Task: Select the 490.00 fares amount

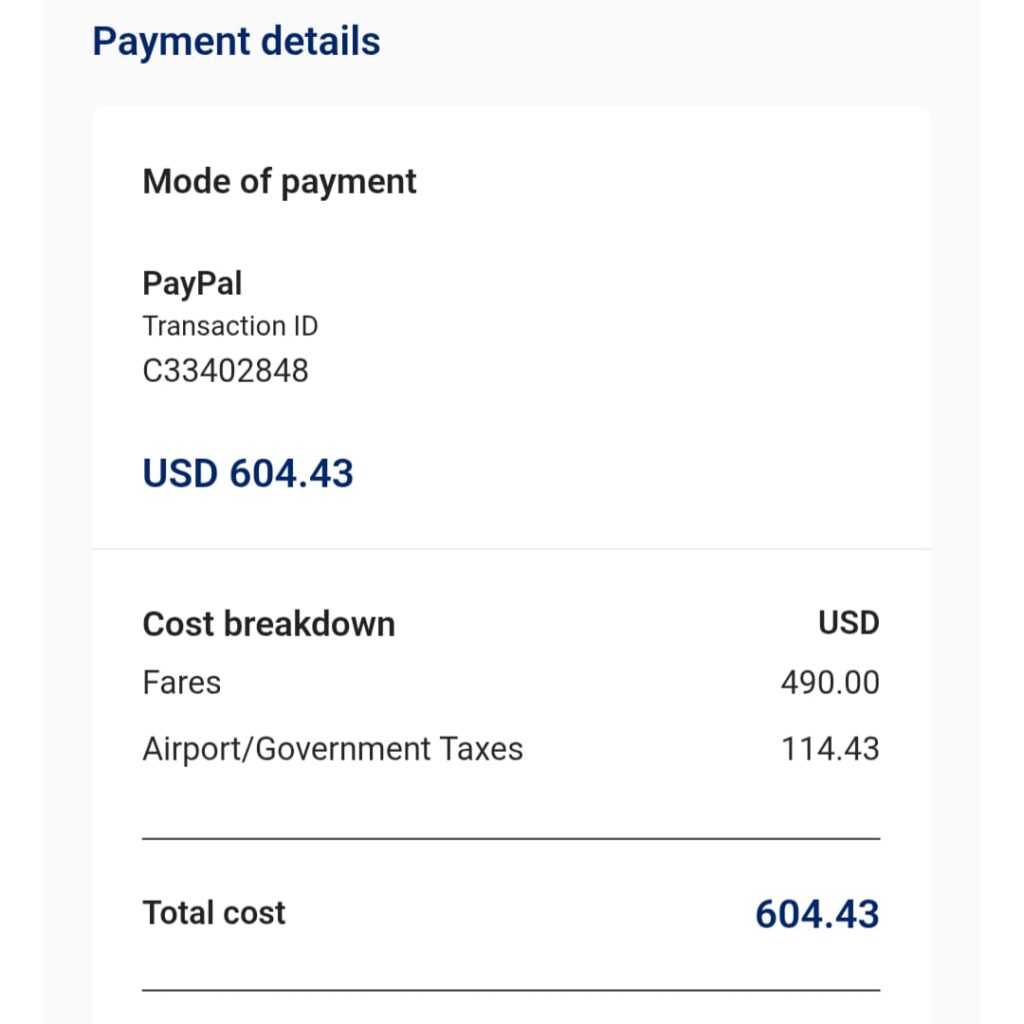Action: (829, 683)
